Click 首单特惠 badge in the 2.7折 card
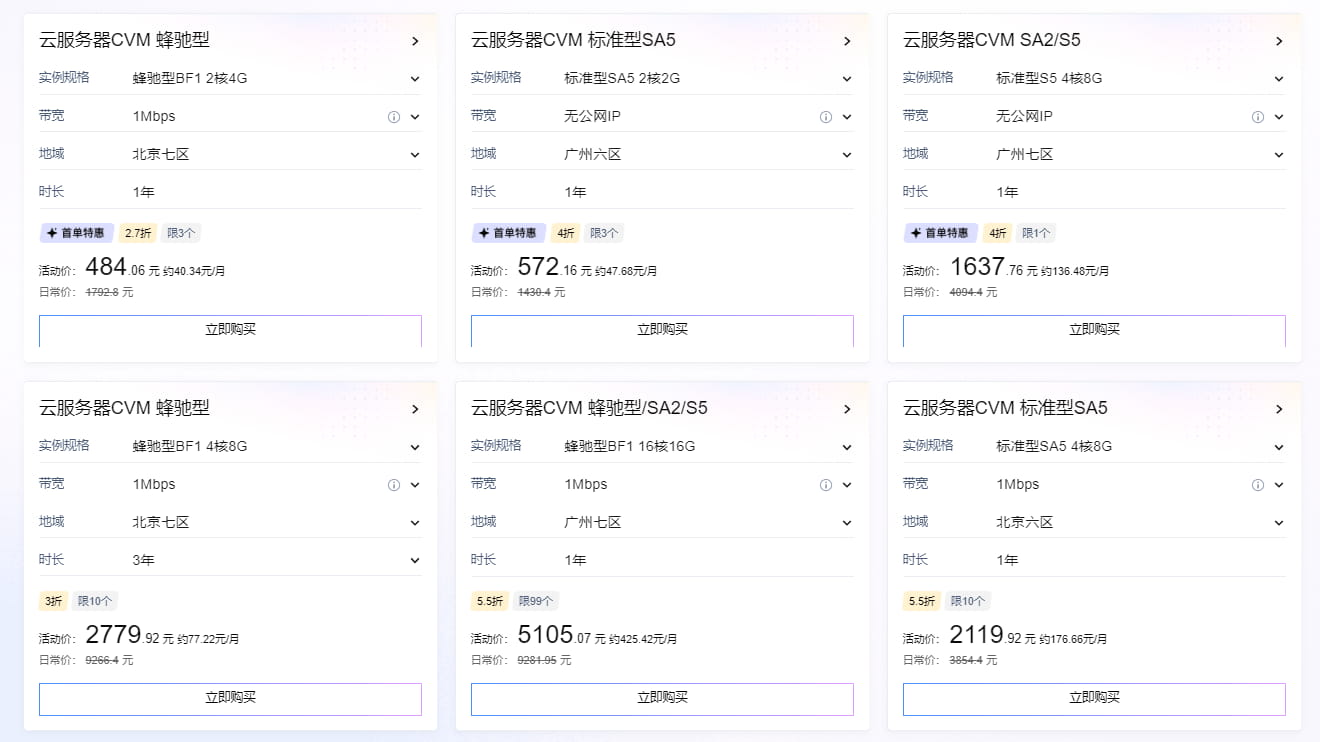The width and height of the screenshot is (1320, 742). click(x=76, y=233)
